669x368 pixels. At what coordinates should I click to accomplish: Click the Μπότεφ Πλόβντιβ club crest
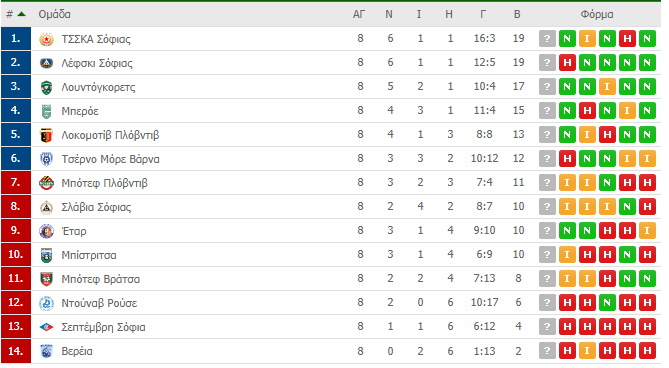pos(46,183)
